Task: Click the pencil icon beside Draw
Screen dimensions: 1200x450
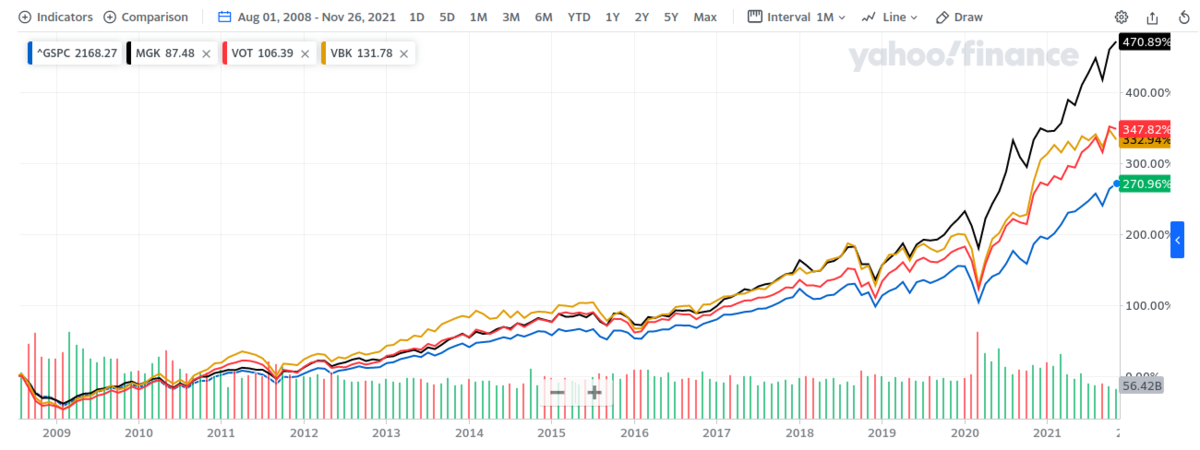Action: (942, 17)
